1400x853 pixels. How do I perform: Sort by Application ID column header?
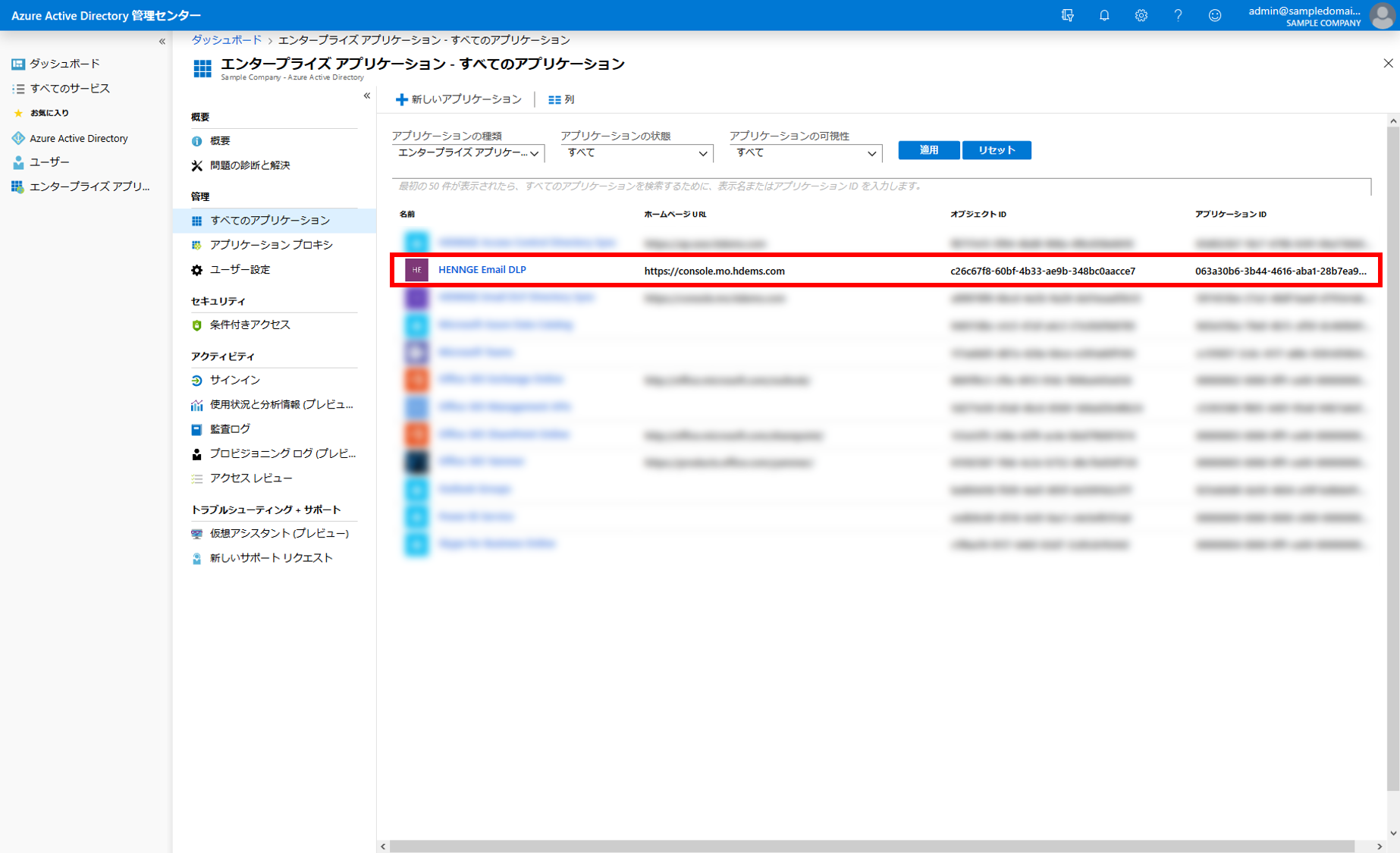[1230, 215]
